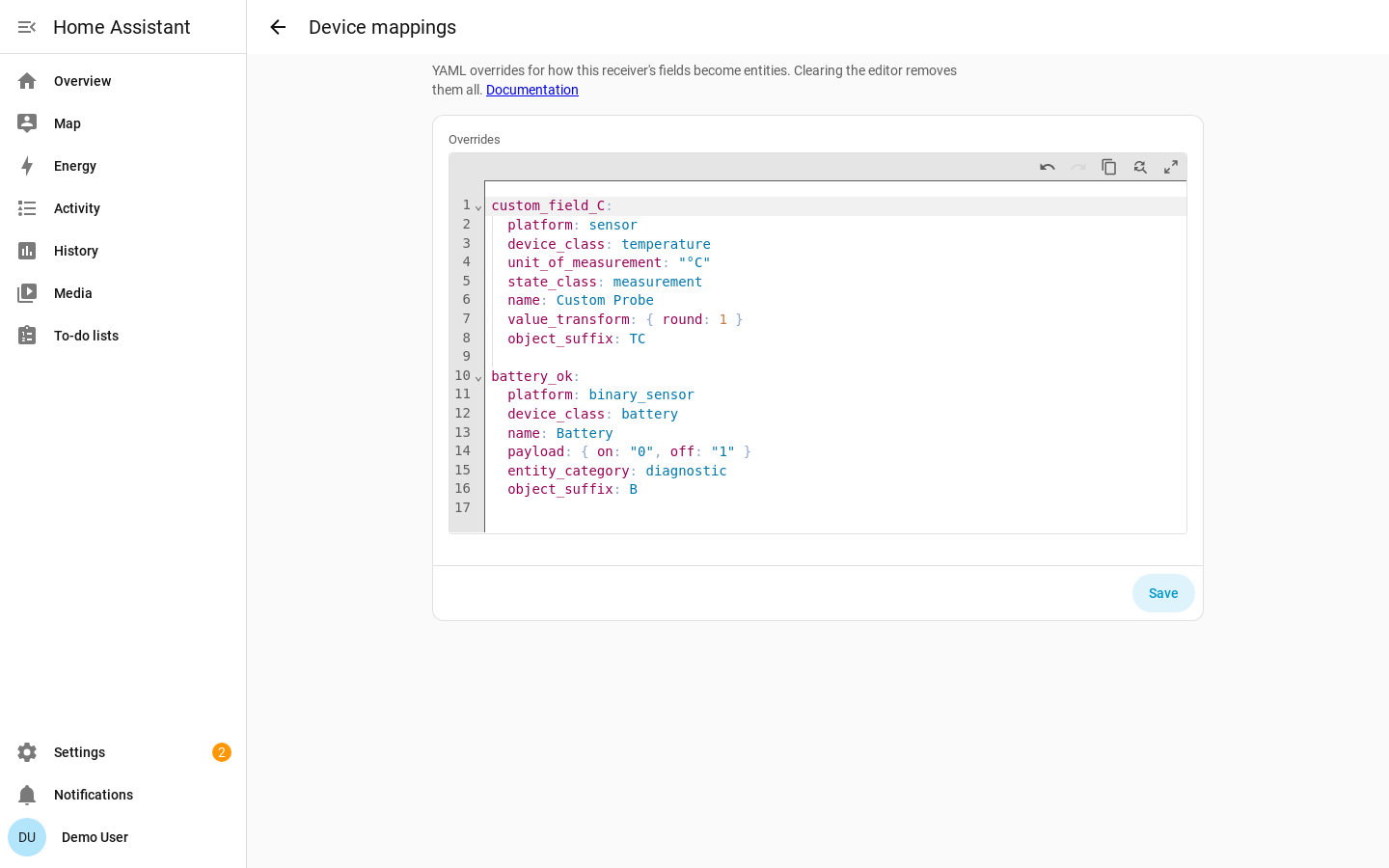Open the Demo User profile

(123, 837)
